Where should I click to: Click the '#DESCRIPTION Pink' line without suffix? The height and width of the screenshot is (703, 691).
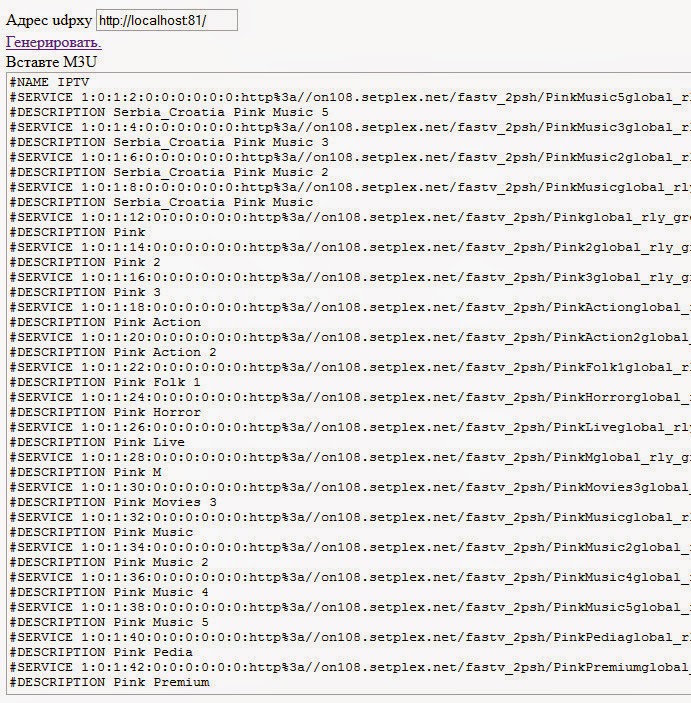[x=78, y=232]
